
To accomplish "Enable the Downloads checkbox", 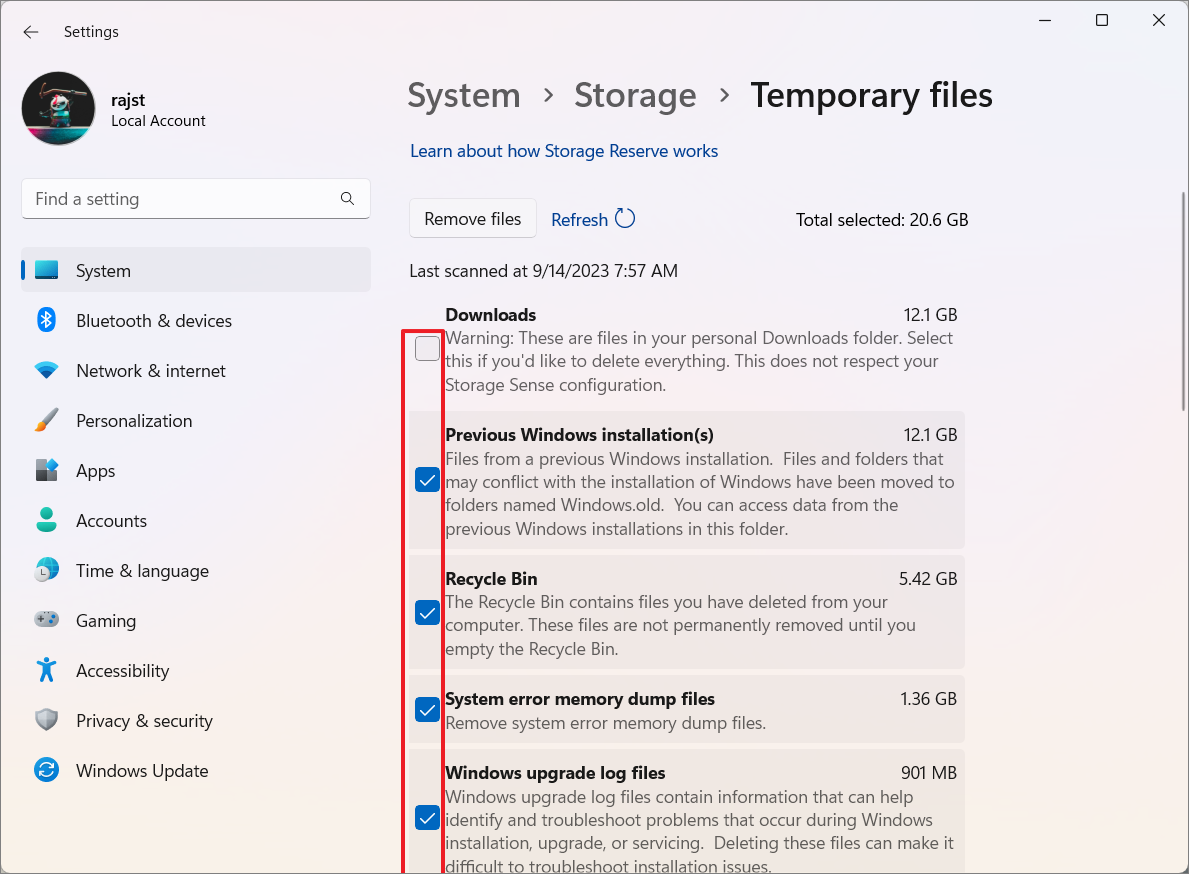I will tap(427, 349).
